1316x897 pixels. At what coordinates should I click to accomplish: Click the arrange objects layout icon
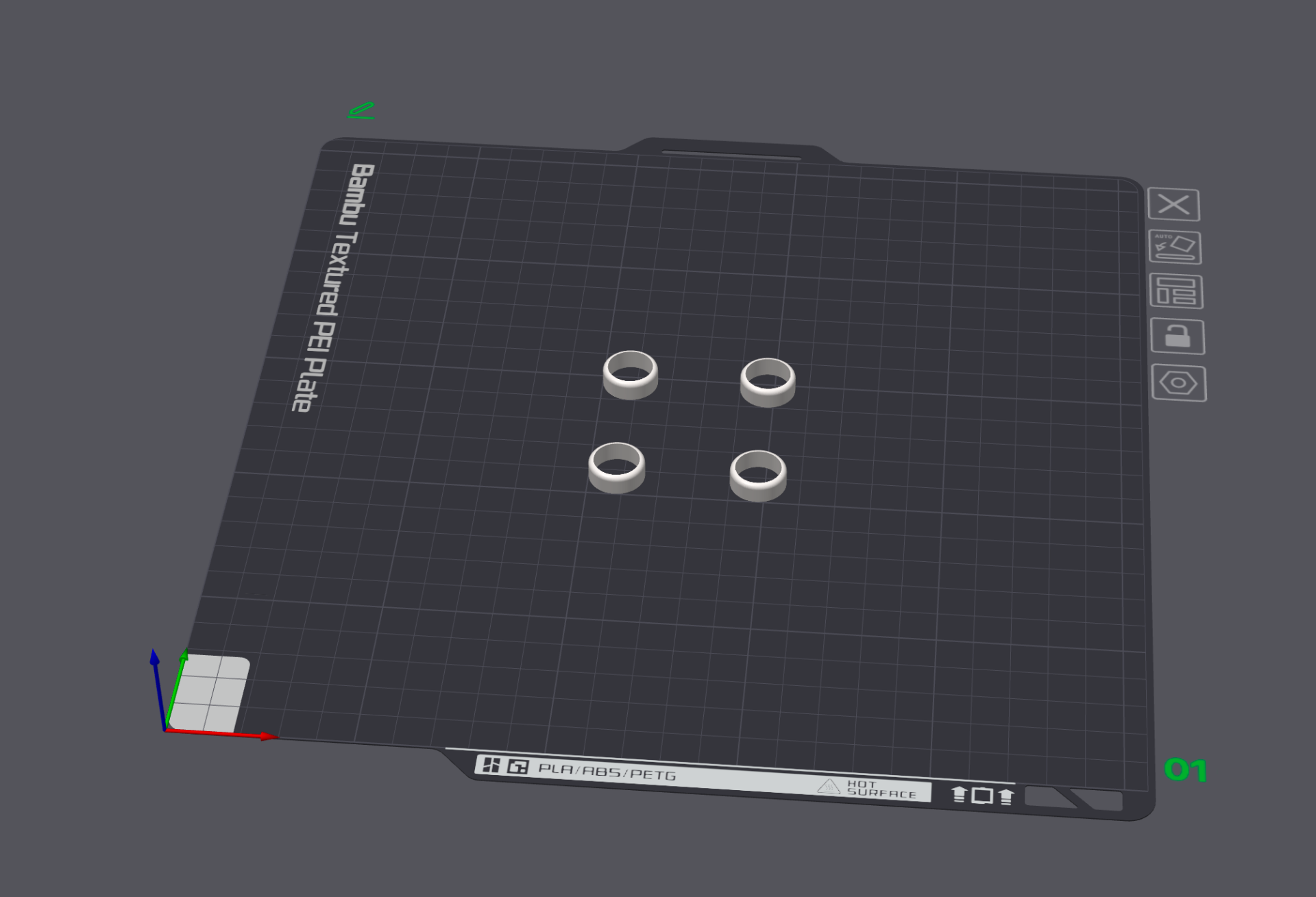pos(1176,291)
